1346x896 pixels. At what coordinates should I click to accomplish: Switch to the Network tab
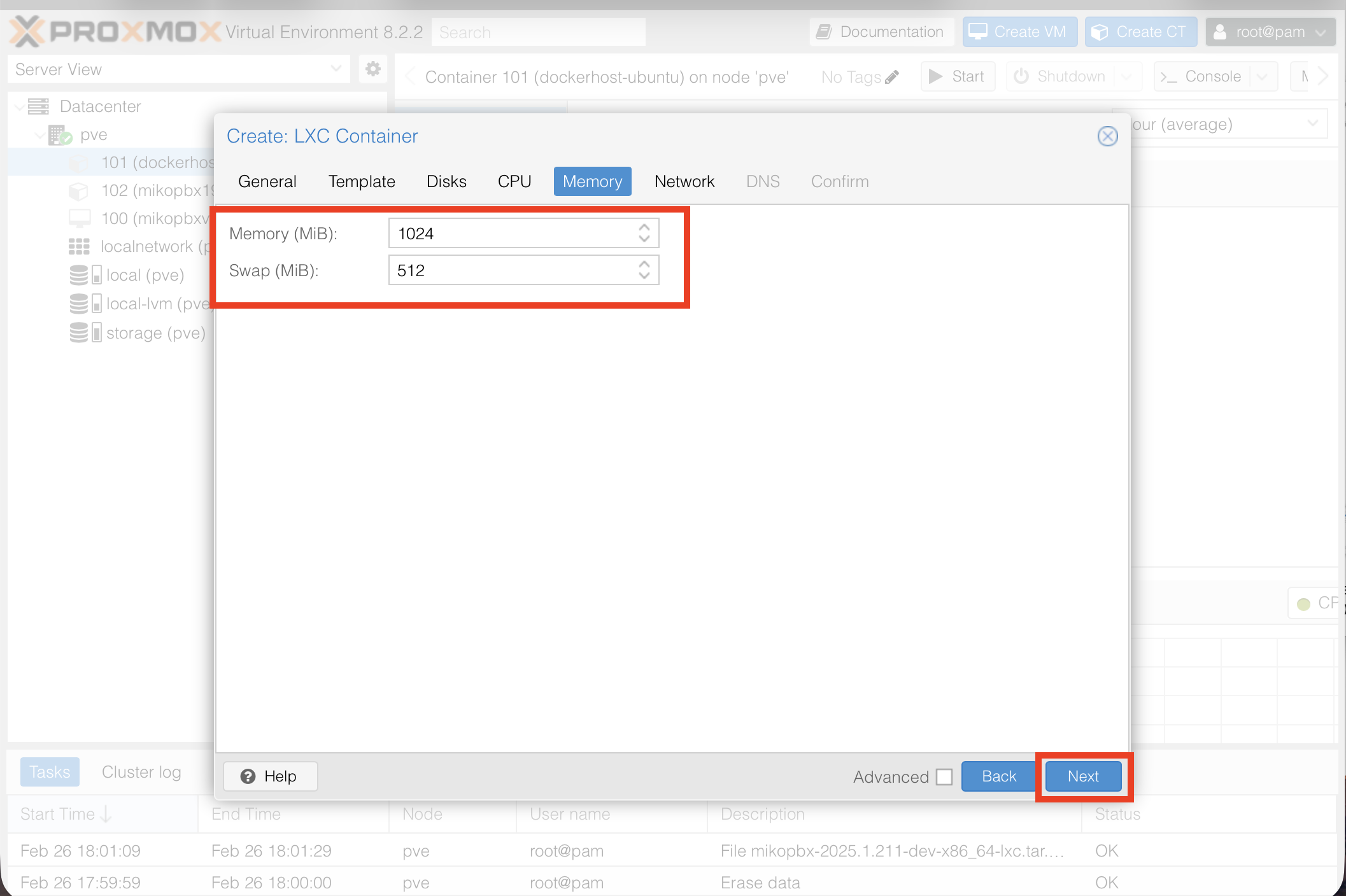click(x=684, y=181)
